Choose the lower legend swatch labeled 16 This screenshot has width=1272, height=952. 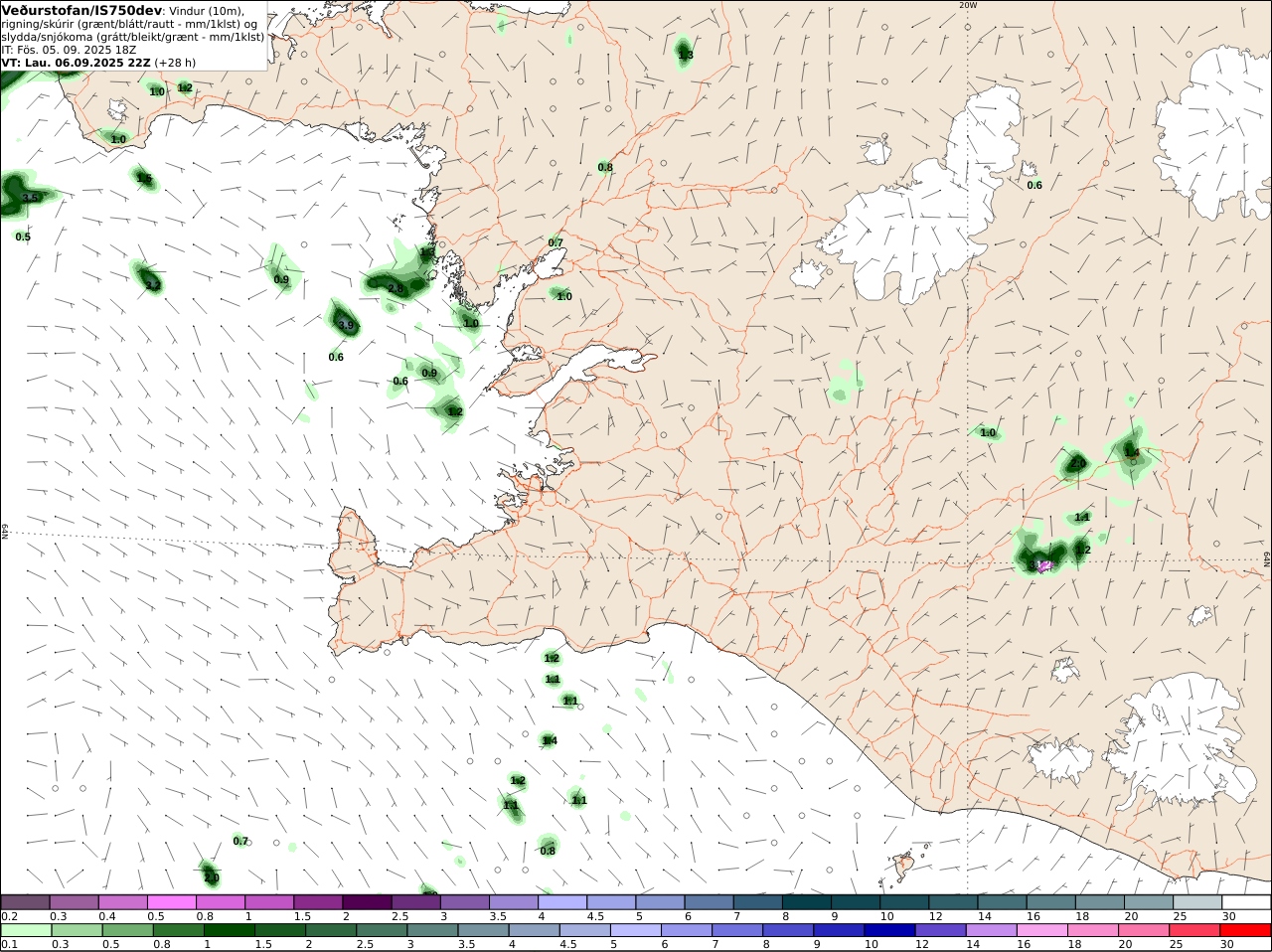pos(1040,930)
